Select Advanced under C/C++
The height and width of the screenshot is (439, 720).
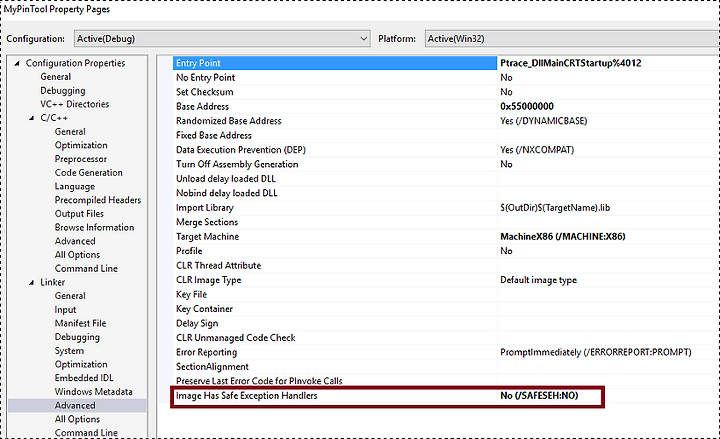[75, 241]
